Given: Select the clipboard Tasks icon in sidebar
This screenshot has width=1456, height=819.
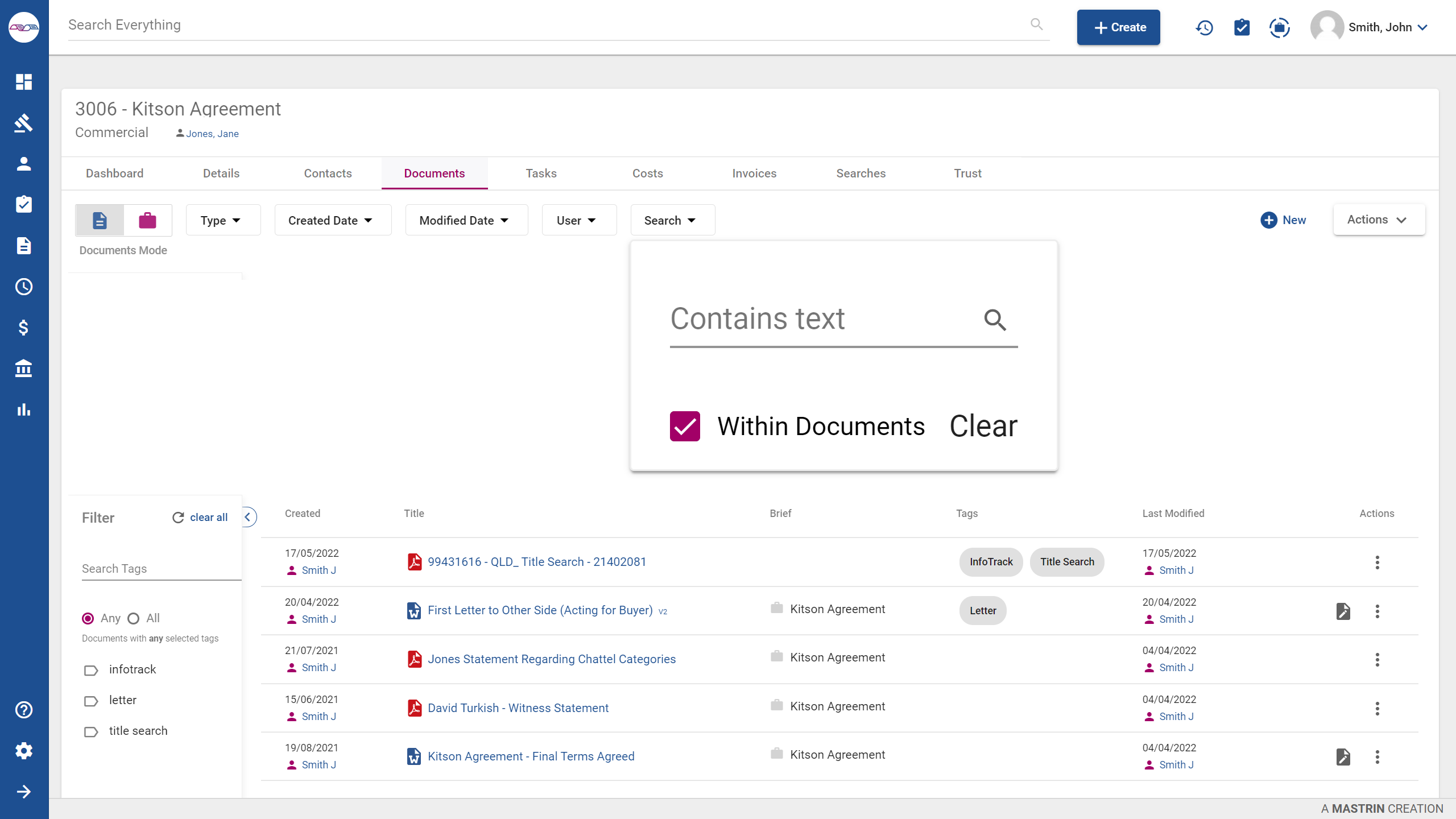Looking at the screenshot, I should [24, 204].
